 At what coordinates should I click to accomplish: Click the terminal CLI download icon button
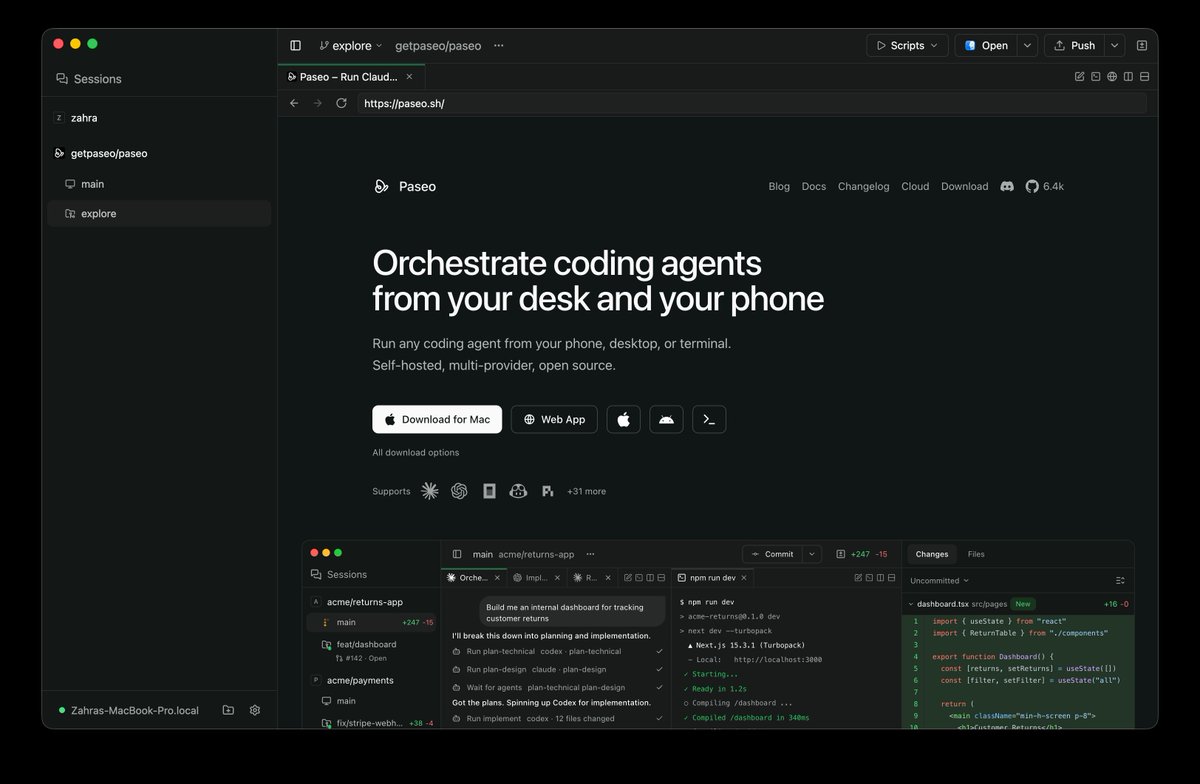(709, 419)
